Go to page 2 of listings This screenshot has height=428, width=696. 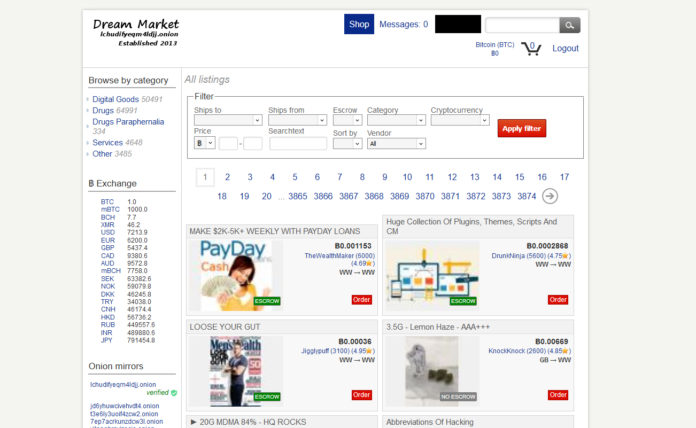[227, 177]
